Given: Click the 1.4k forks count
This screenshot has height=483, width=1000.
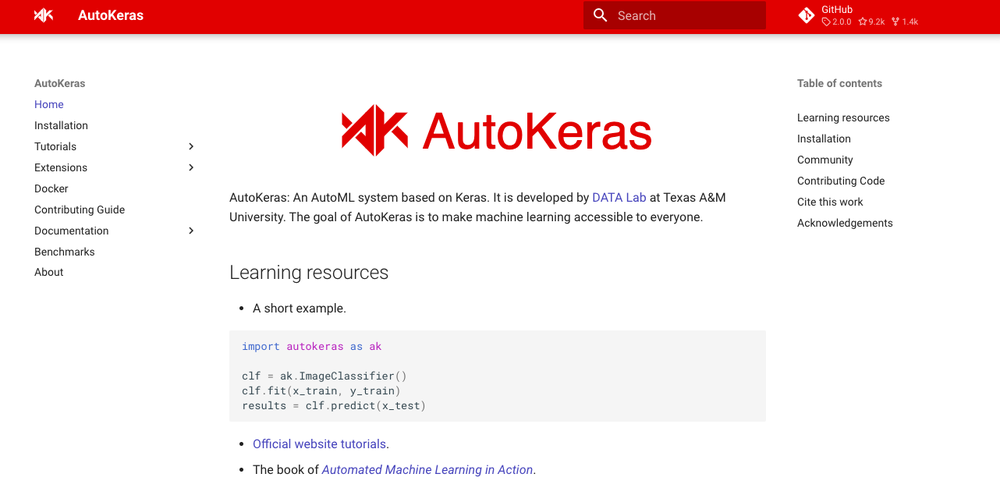Looking at the screenshot, I should coord(904,22).
